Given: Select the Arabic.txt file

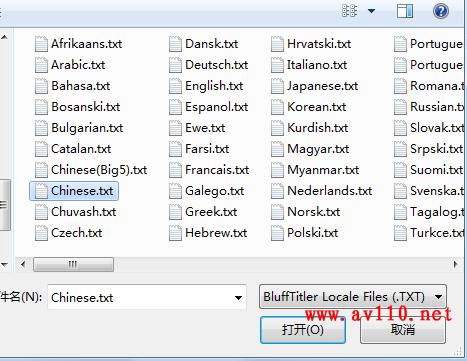Looking at the screenshot, I should point(70,65).
